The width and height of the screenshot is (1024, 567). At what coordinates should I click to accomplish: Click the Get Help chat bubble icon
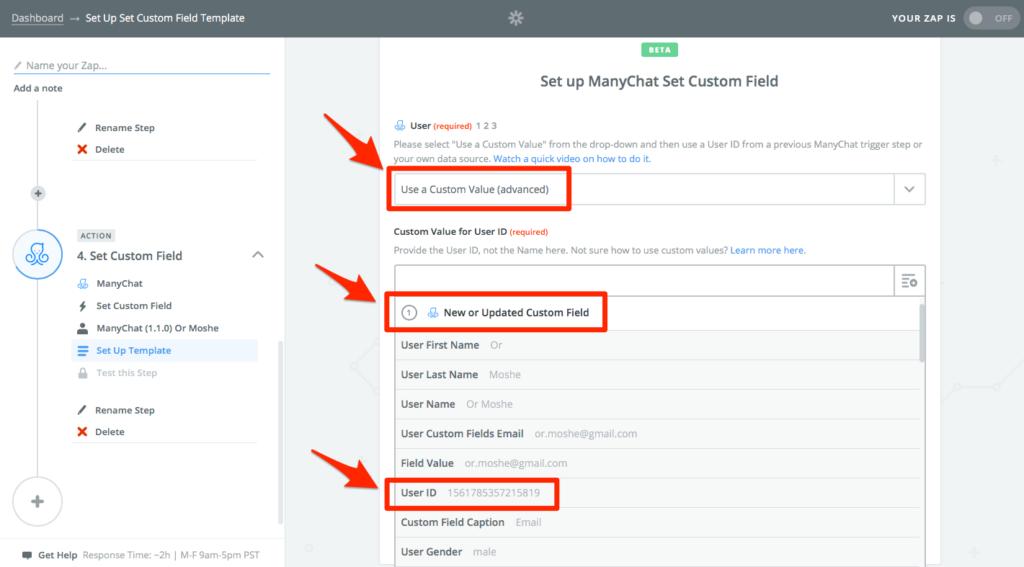27,555
